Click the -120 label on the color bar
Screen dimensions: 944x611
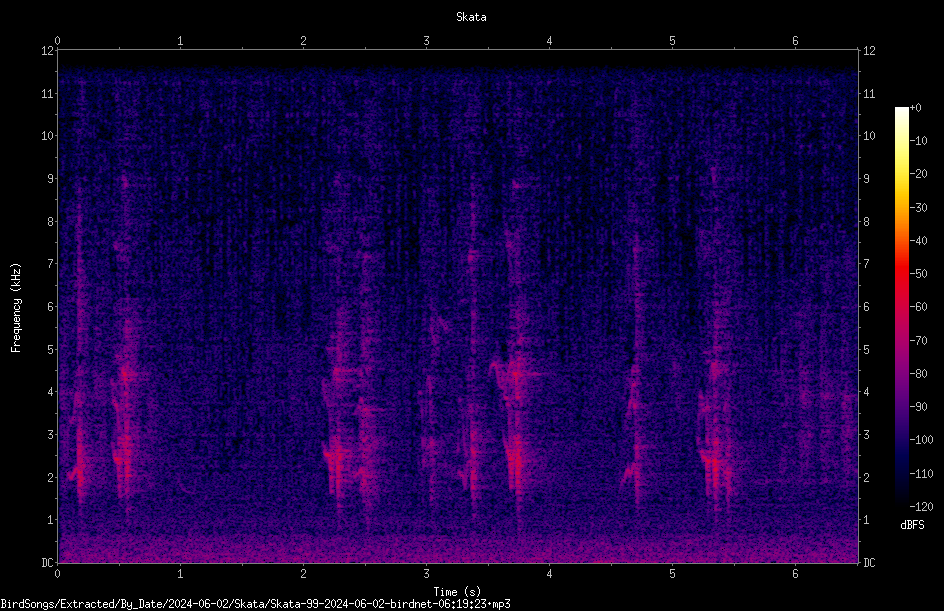pyautogui.click(x=921, y=506)
